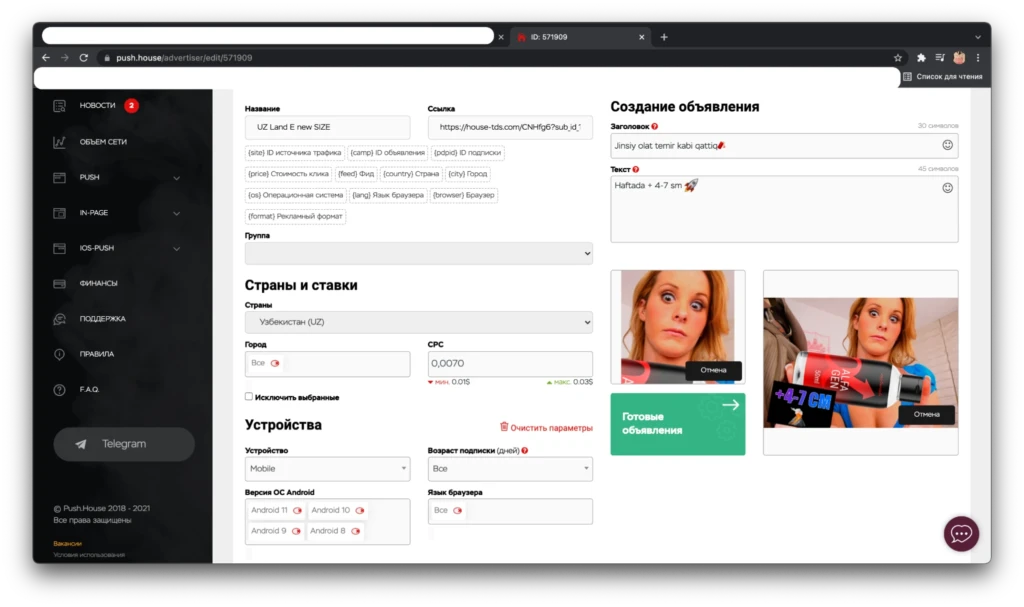Bookmark page with the star icon
Viewport: 1024px width, 607px height.
[897, 58]
